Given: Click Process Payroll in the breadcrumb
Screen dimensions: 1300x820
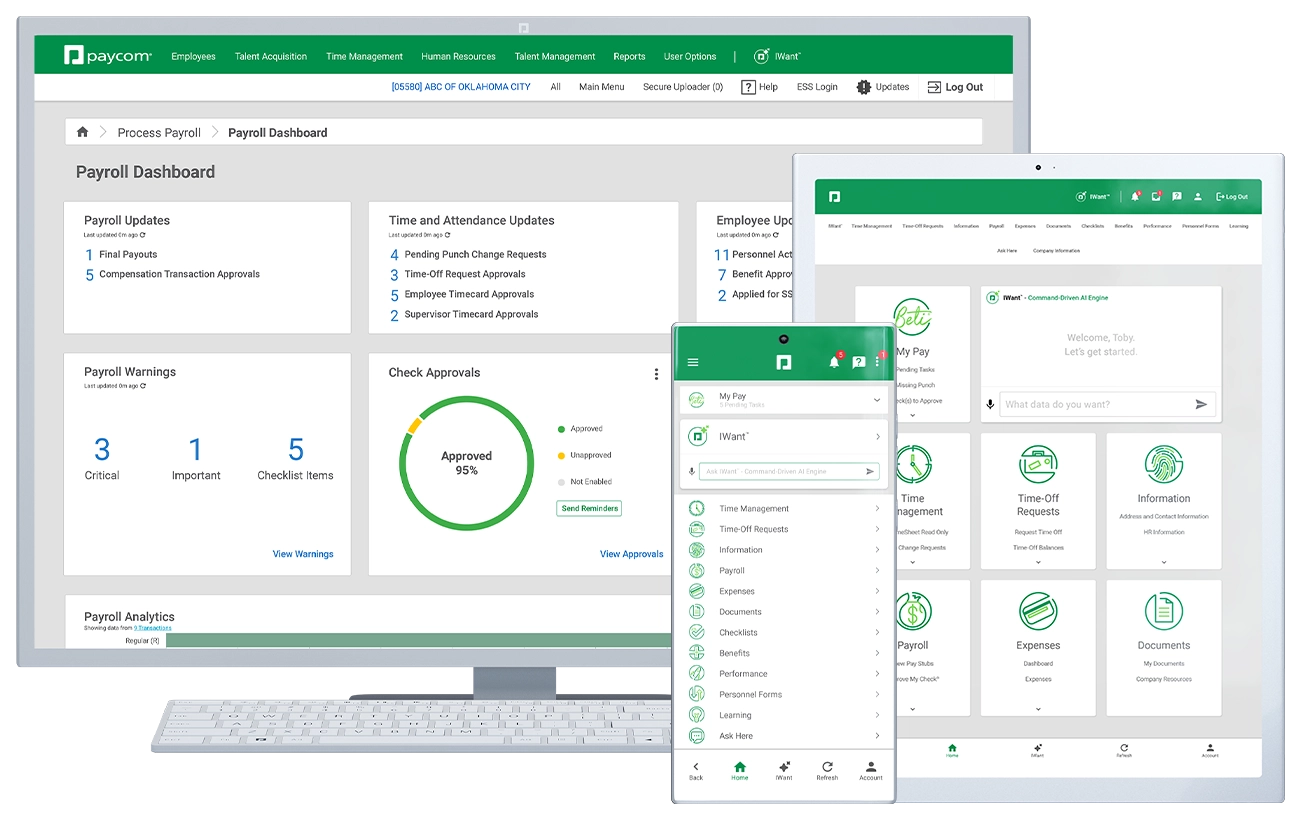Looking at the screenshot, I should (159, 132).
